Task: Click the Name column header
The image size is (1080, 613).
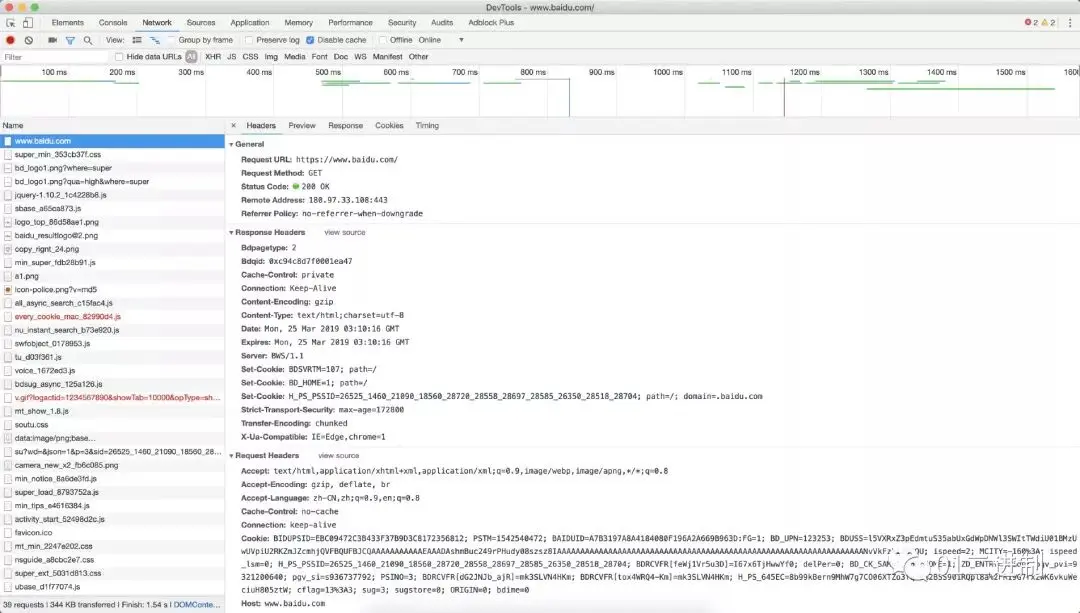Action: [112, 125]
